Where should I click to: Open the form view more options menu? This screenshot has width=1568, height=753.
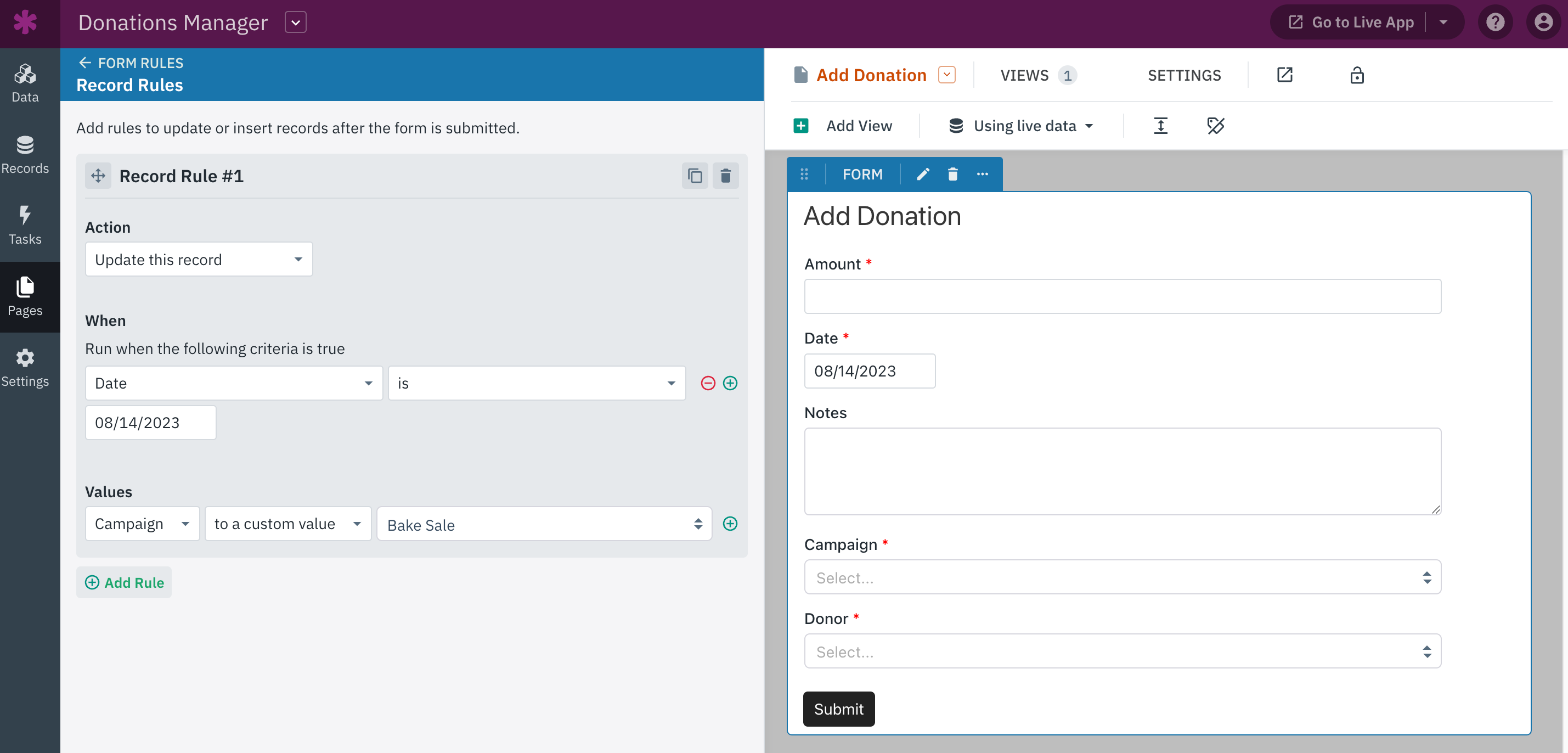coord(983,174)
